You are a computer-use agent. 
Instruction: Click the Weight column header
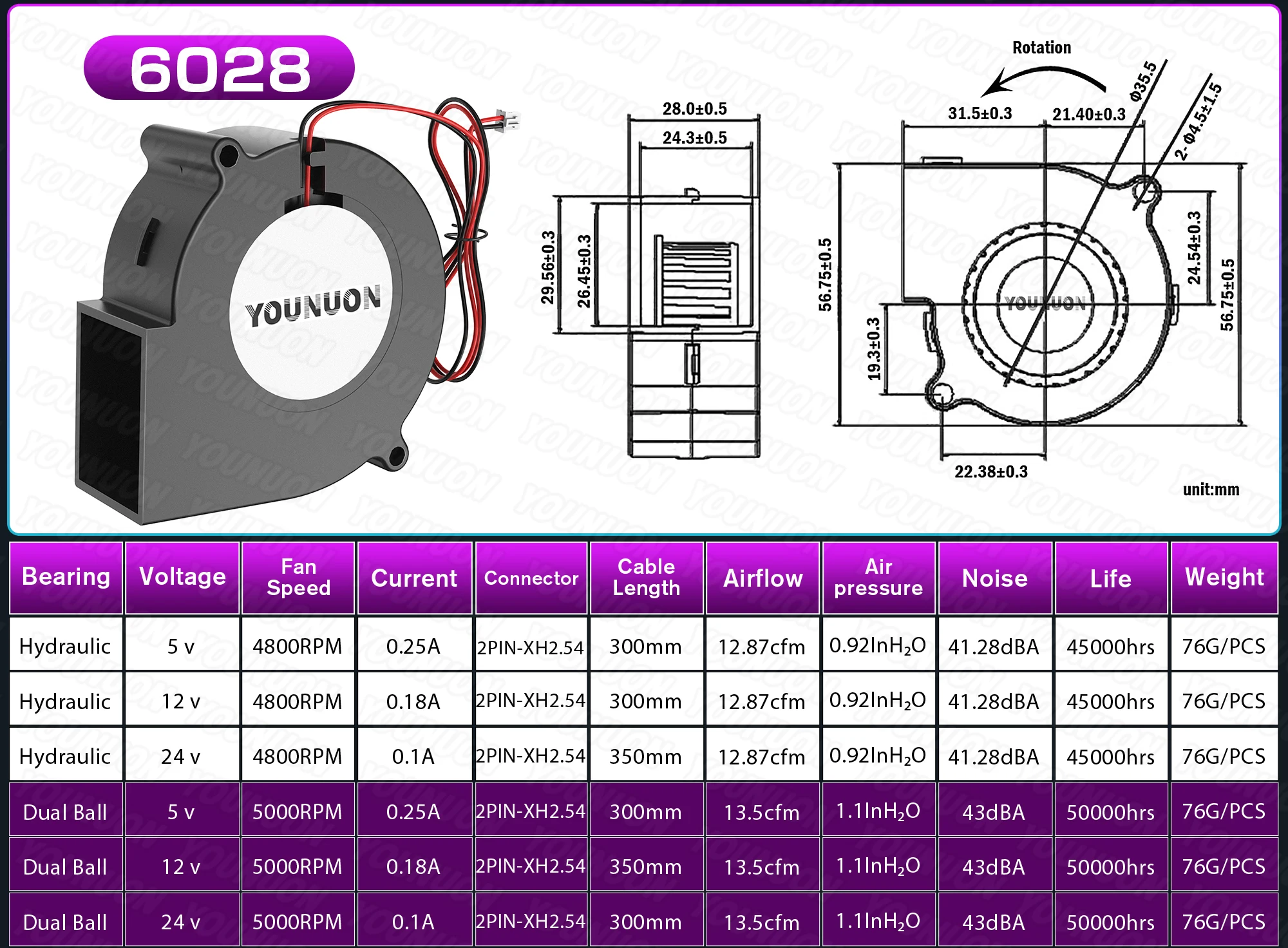click(x=1224, y=577)
